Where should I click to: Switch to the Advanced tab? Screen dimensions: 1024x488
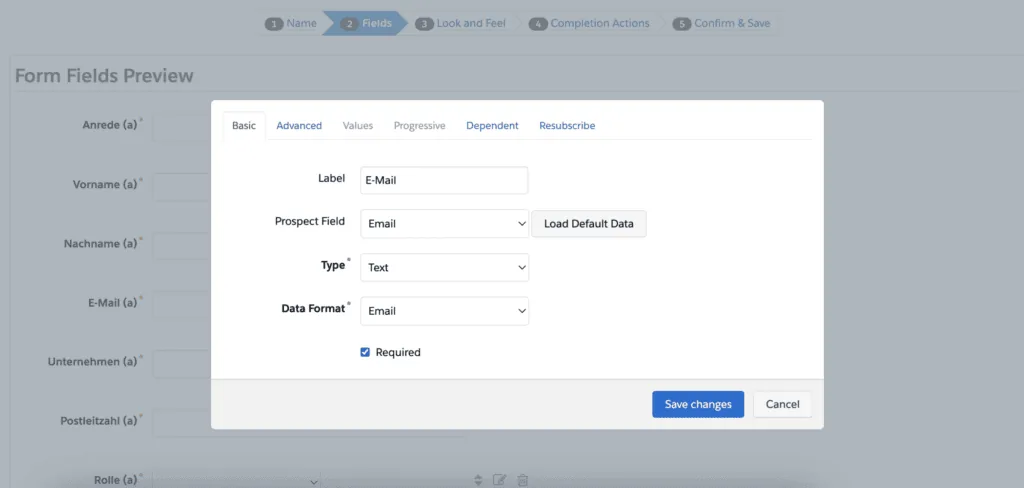pyautogui.click(x=299, y=125)
